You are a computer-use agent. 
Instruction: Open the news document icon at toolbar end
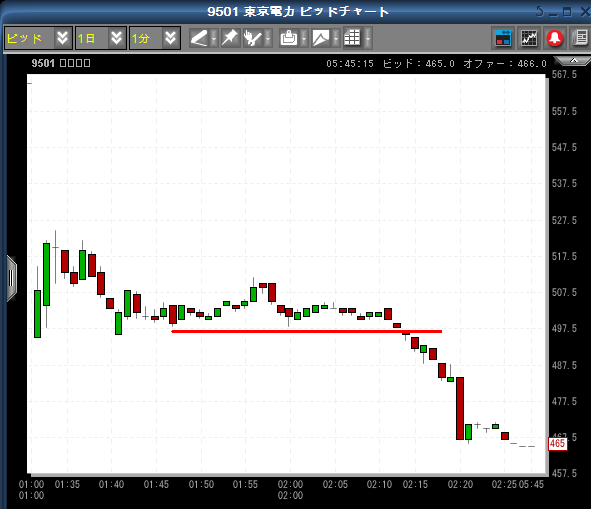point(581,38)
